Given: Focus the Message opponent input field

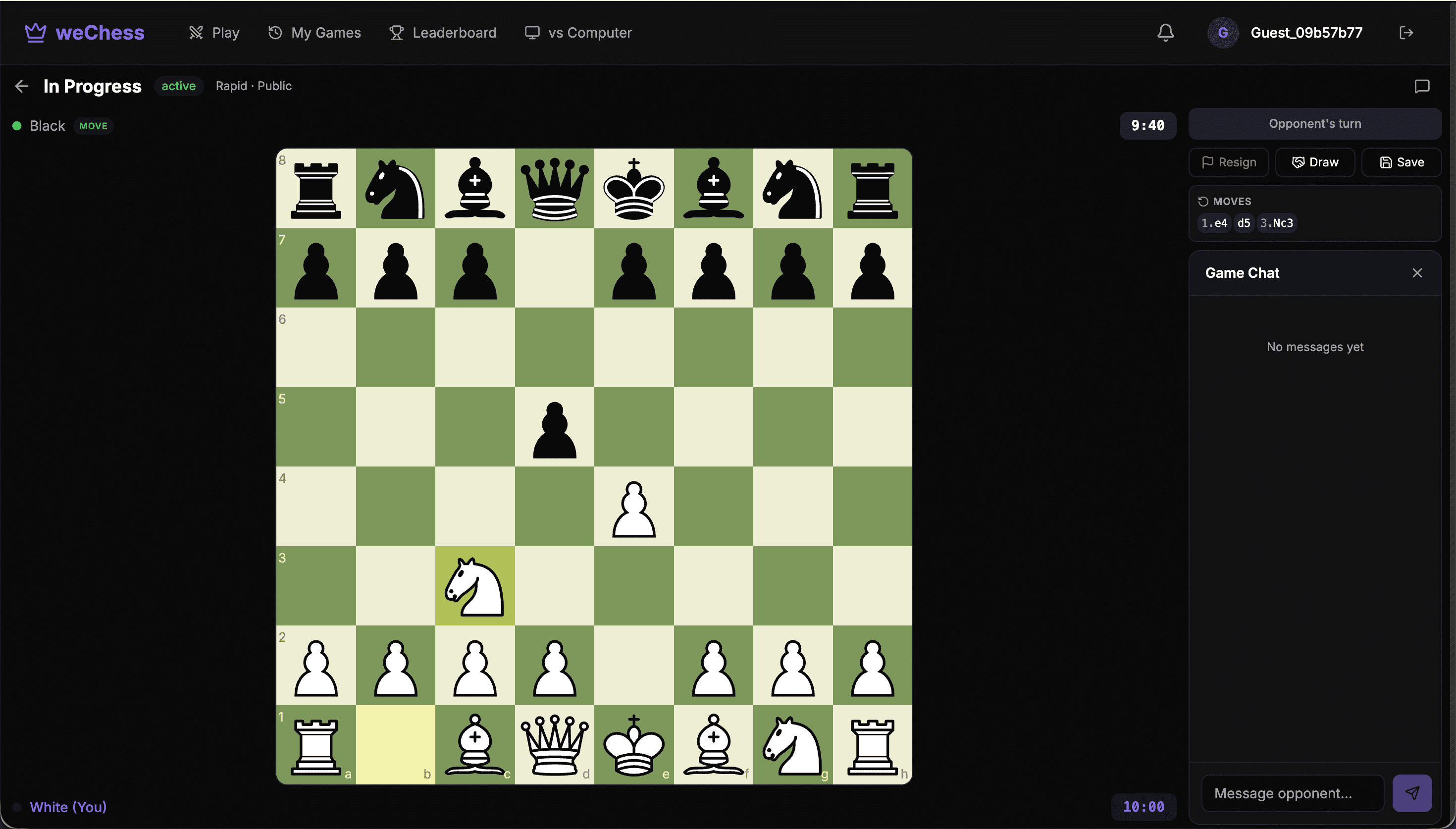Looking at the screenshot, I should (1292, 792).
